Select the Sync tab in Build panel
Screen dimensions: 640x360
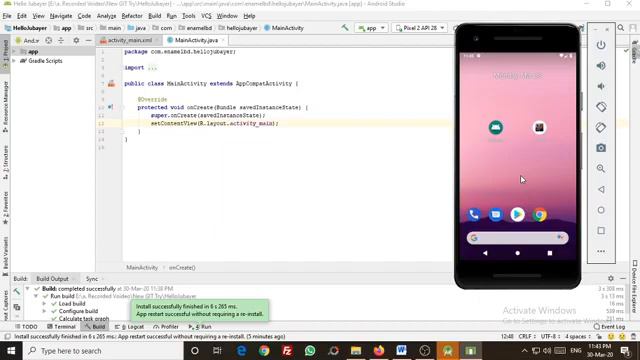[92, 279]
